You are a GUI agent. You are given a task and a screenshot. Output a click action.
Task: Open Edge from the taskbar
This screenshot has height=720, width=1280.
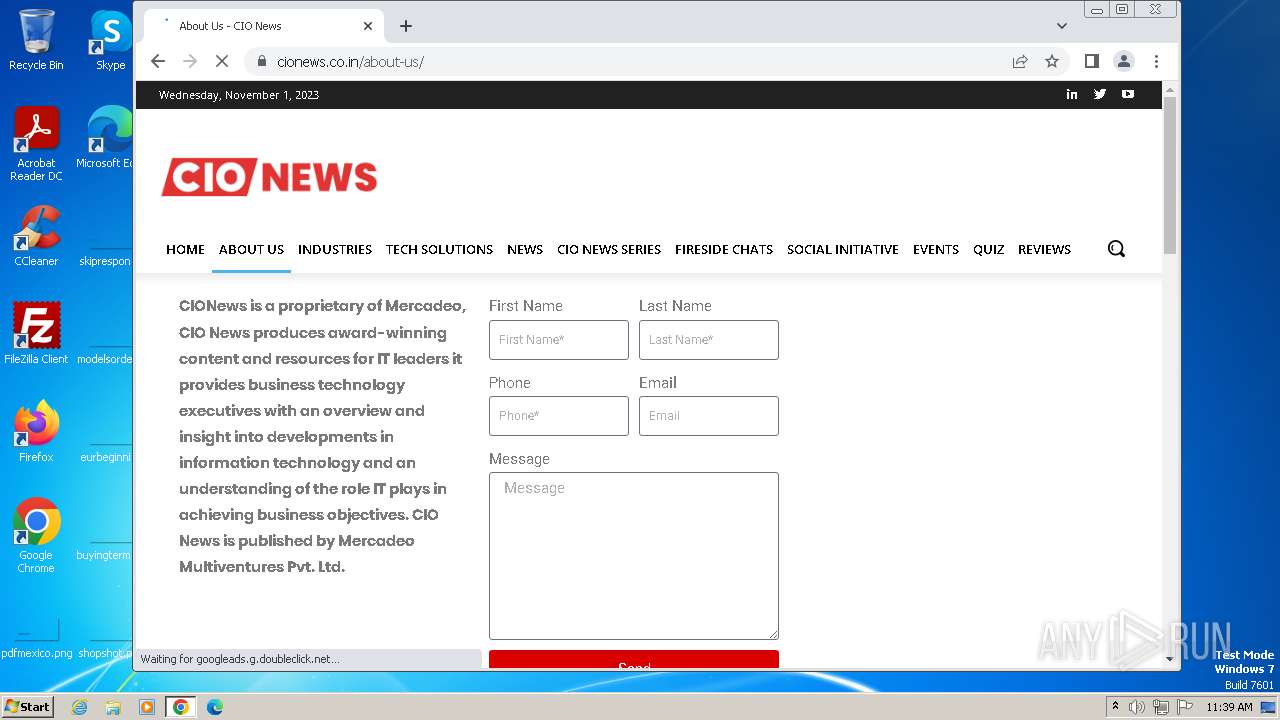tap(214, 707)
